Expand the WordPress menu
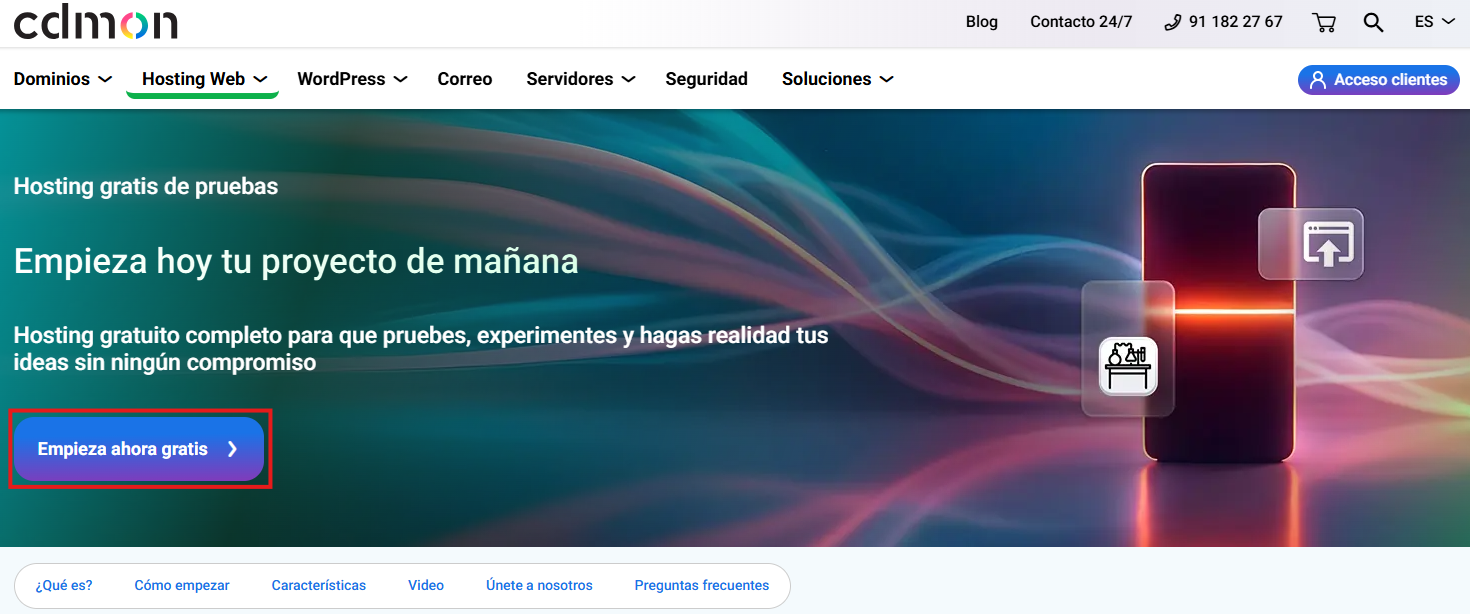Image resolution: width=1470 pixels, height=614 pixels. point(352,79)
